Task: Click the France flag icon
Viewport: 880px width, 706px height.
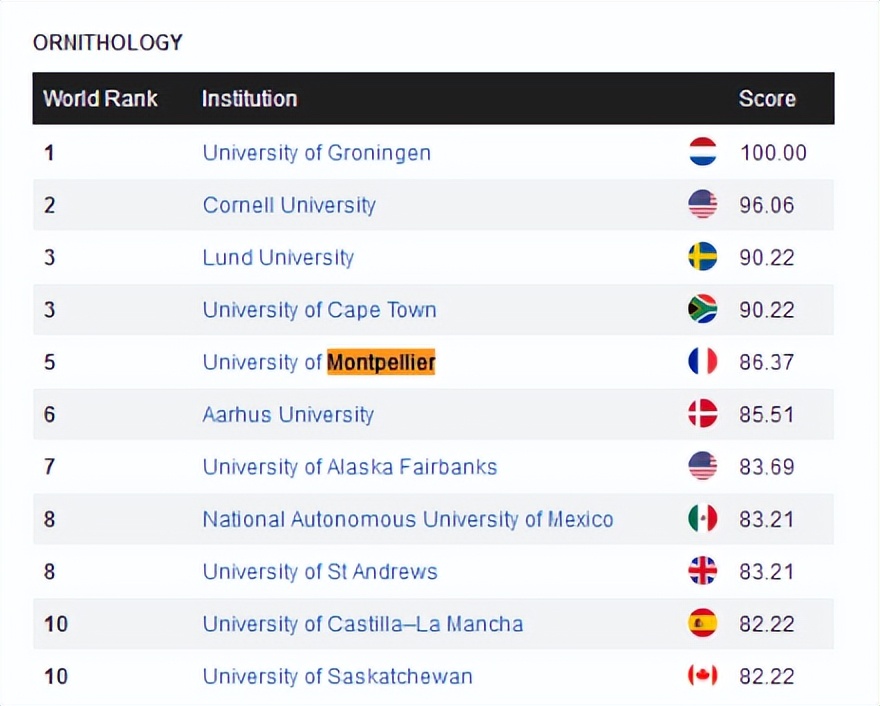Action: coord(703,361)
